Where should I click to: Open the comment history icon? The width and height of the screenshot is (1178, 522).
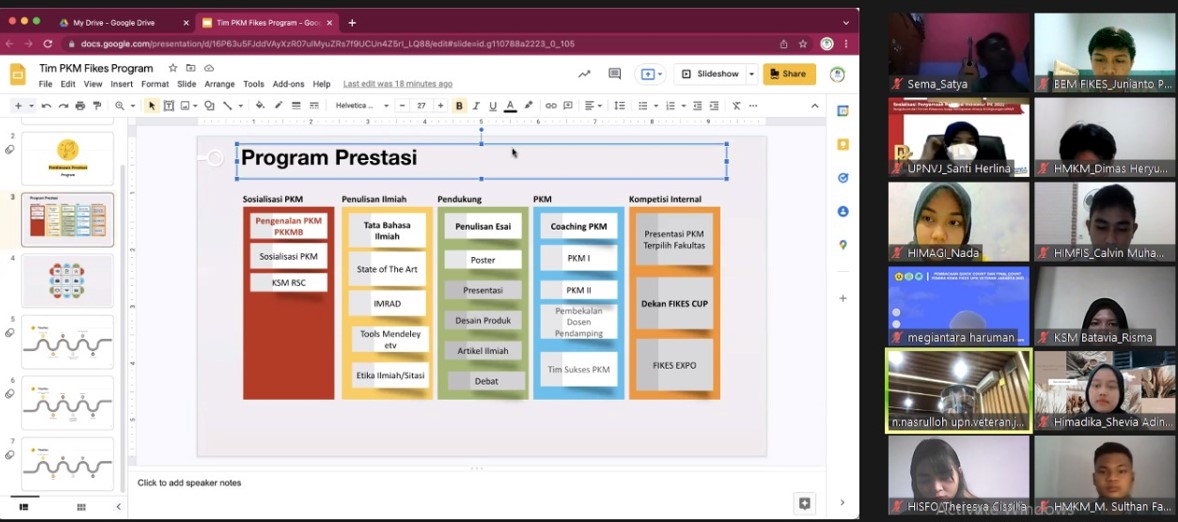614,74
